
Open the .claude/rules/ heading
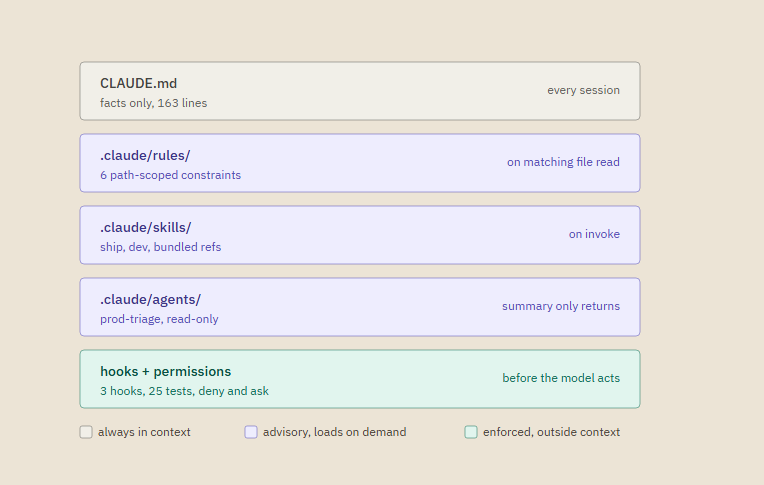coord(145,155)
